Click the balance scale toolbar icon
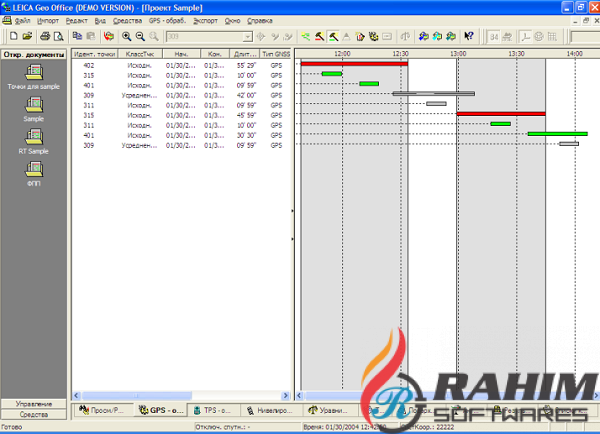Screen dimensions: 600x434 point(405,36)
